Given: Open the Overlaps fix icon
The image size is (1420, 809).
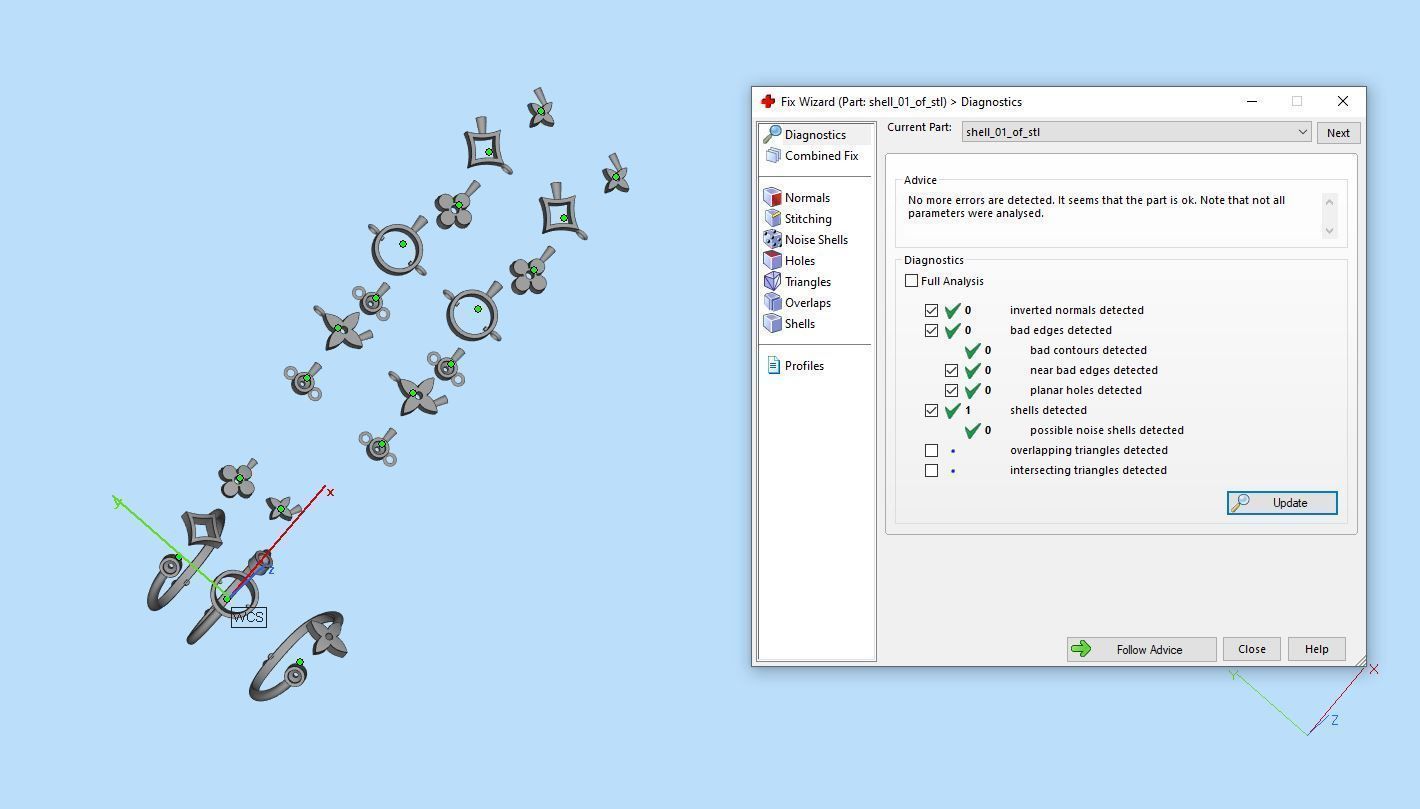Looking at the screenshot, I should [x=772, y=303].
